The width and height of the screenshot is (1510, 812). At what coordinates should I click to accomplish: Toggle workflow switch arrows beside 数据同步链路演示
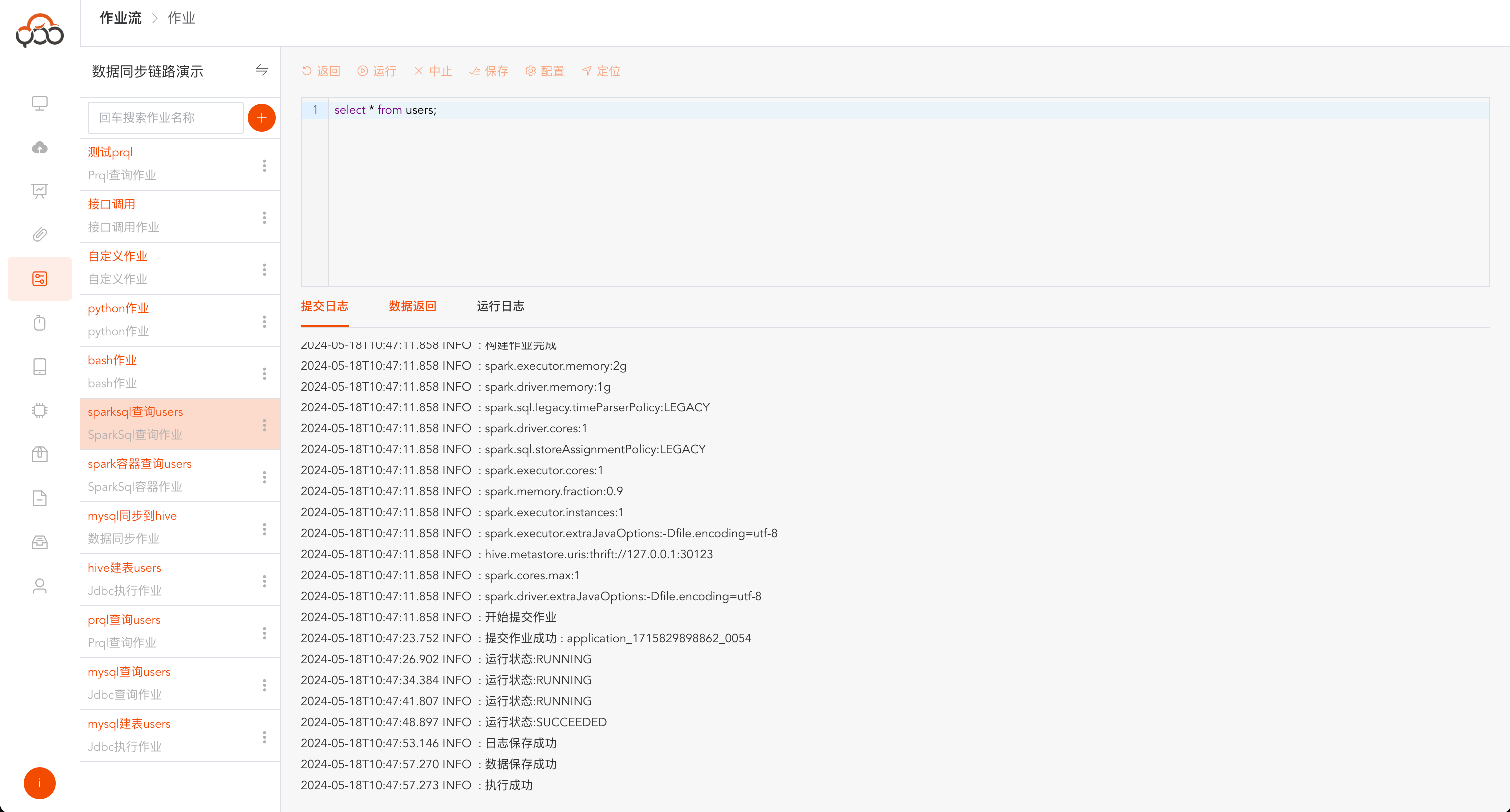pyautogui.click(x=261, y=71)
